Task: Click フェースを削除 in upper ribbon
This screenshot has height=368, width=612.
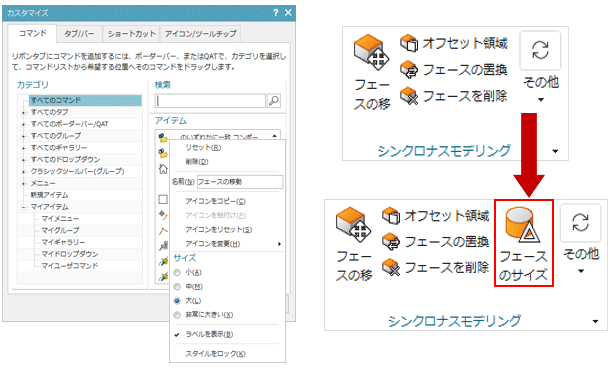Action: coord(454,96)
